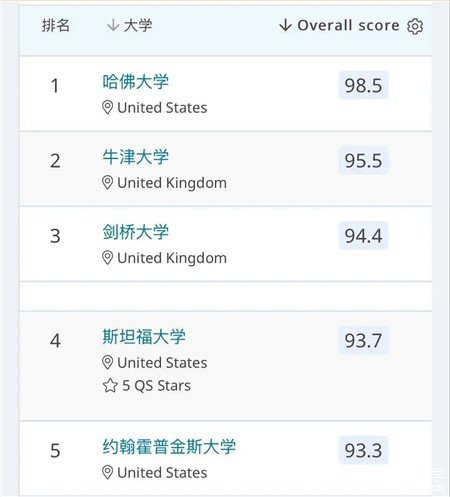The height and width of the screenshot is (497, 450).
Task: Open the 牛津大学 link
Action: pyautogui.click(x=136, y=157)
